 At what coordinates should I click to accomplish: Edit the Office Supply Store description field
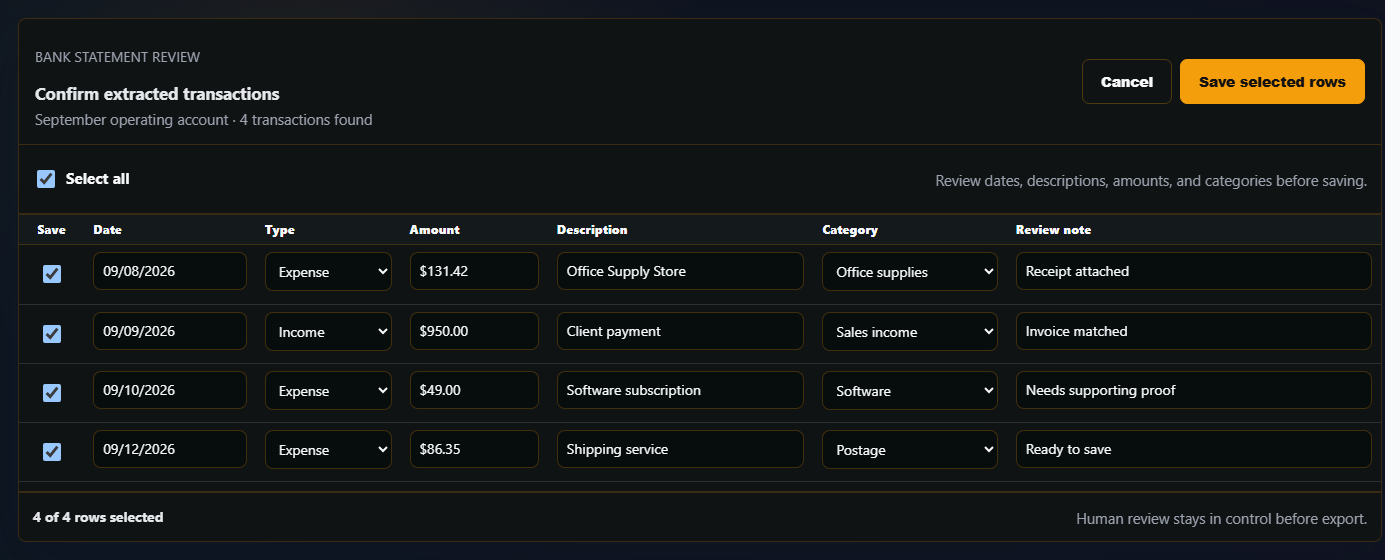[680, 271]
